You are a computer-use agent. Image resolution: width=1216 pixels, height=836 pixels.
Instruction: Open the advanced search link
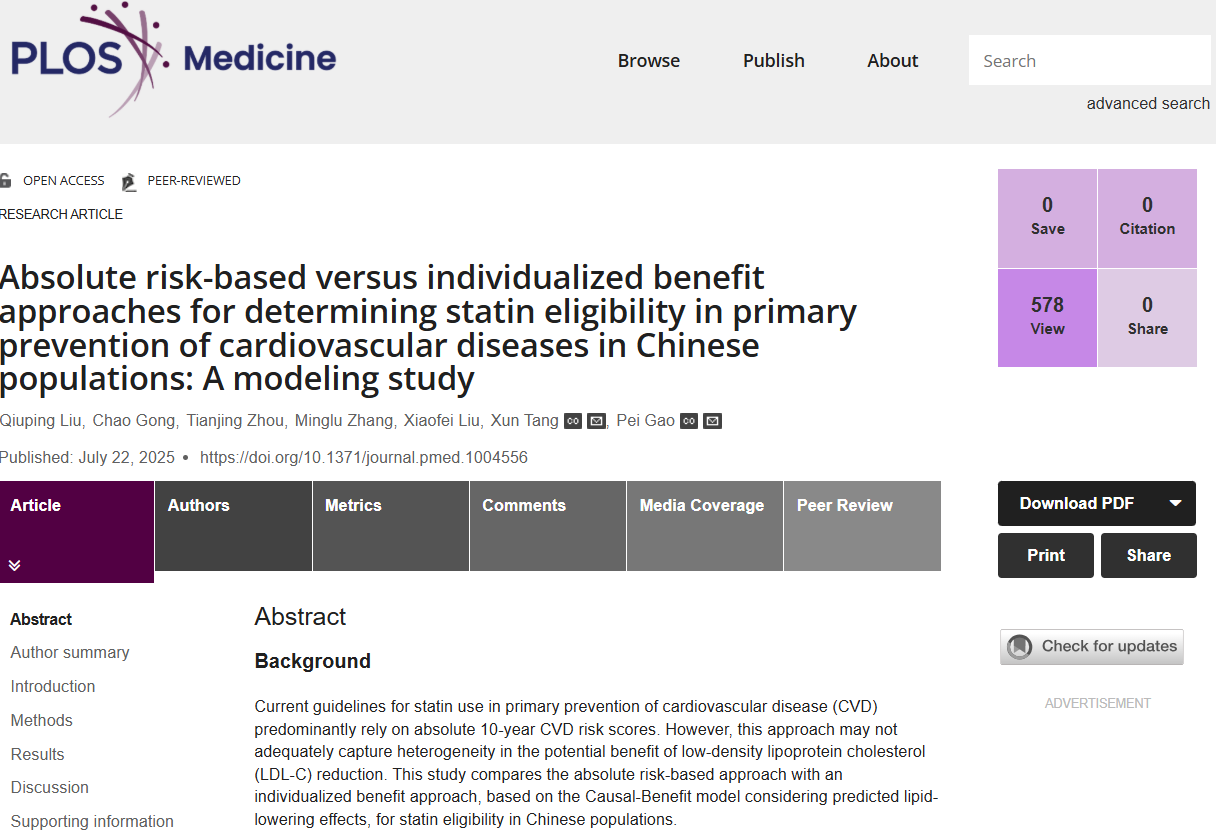point(1148,104)
